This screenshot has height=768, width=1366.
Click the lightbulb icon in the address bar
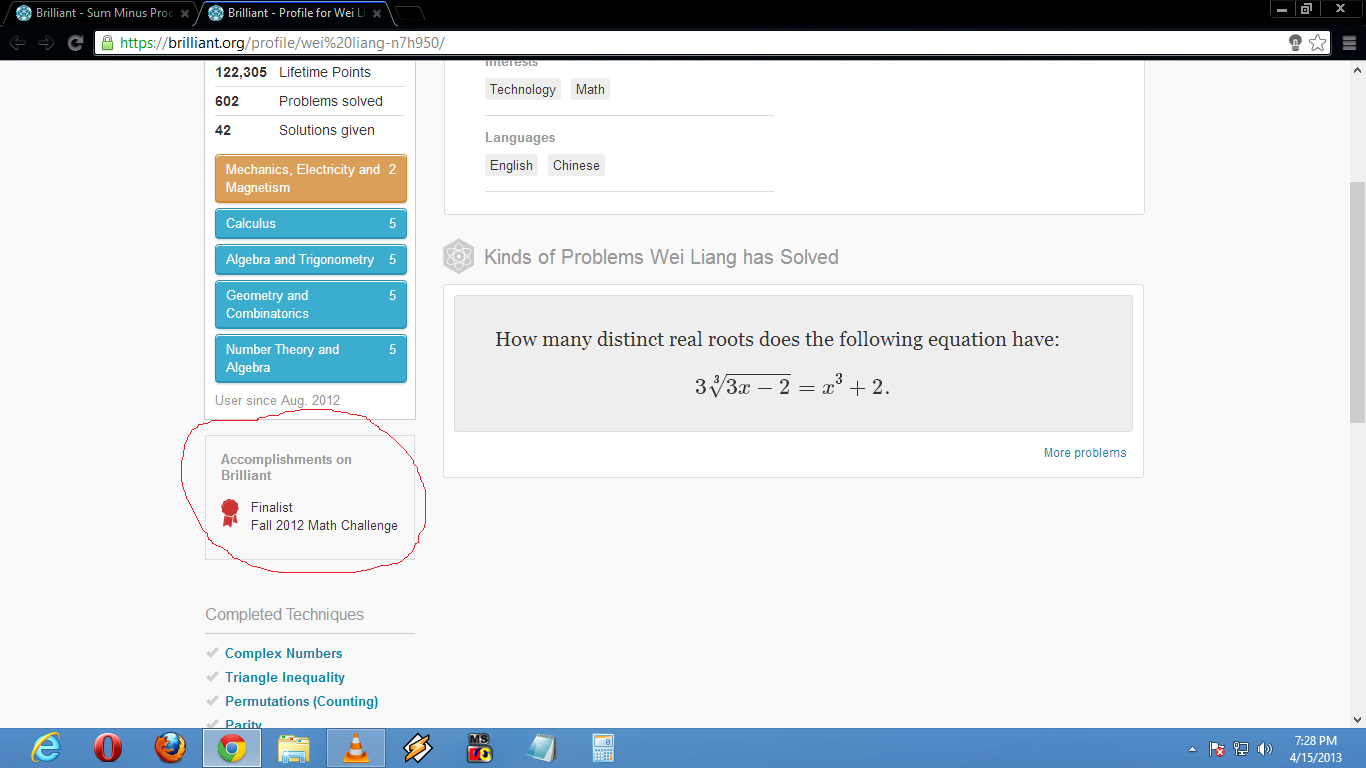tap(1295, 43)
